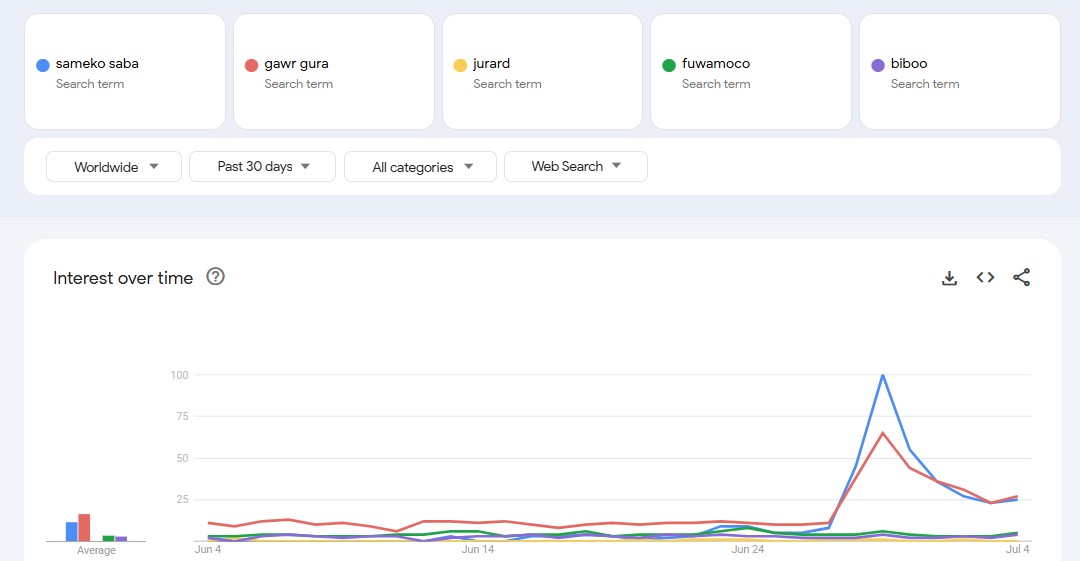
Task: Click the yellow dot beside jurard
Action: 460,65
